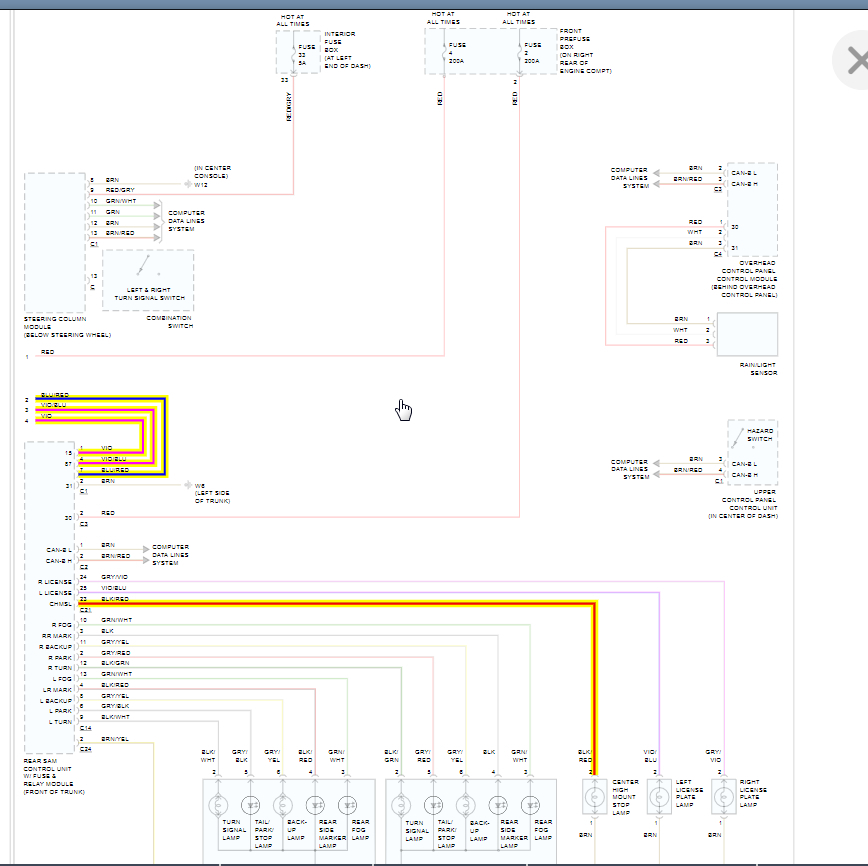Click the left license plate lamp symbol
This screenshot has height=866, width=868.
pyautogui.click(x=659, y=797)
